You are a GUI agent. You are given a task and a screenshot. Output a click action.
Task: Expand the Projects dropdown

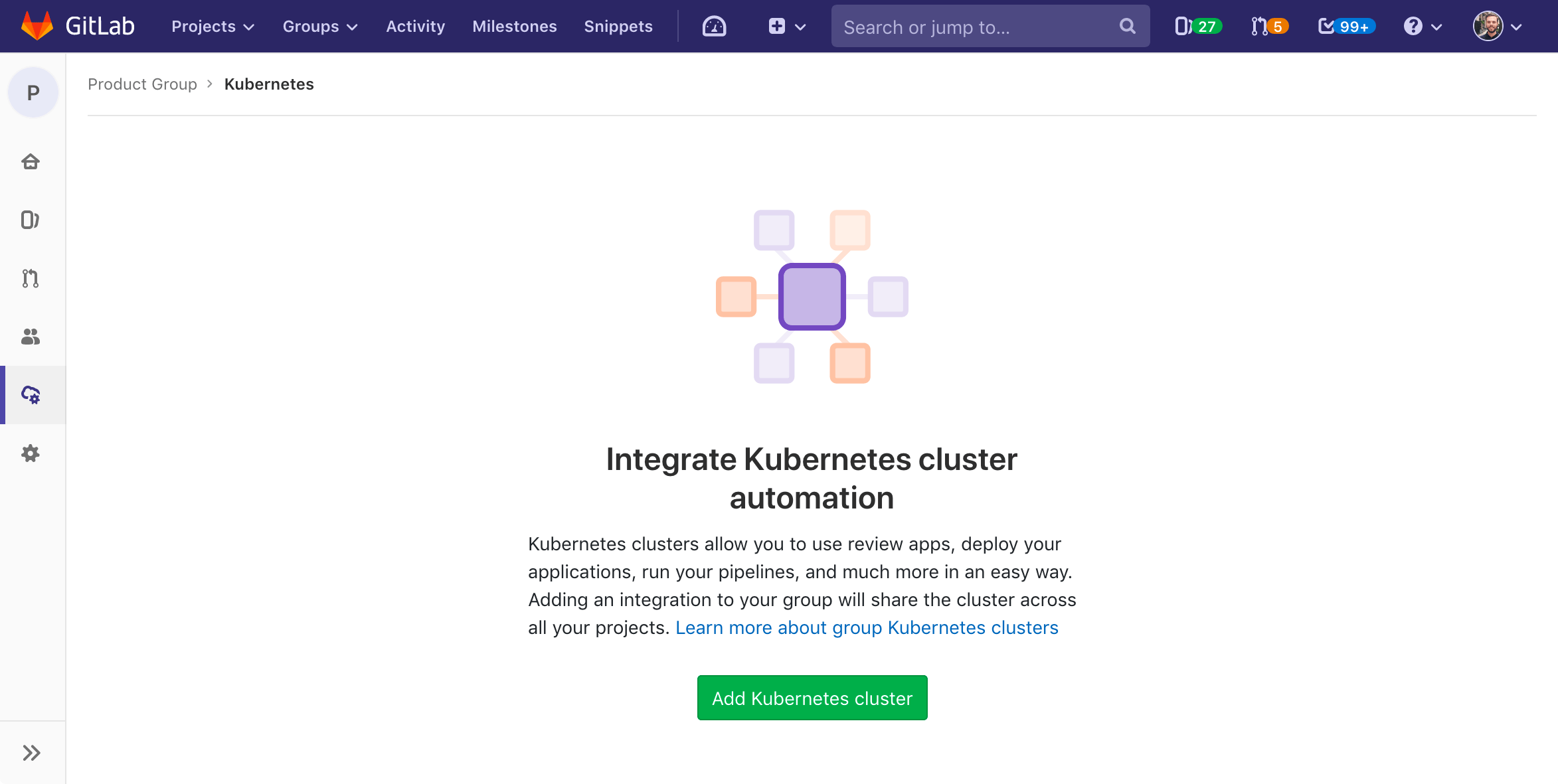point(211,27)
